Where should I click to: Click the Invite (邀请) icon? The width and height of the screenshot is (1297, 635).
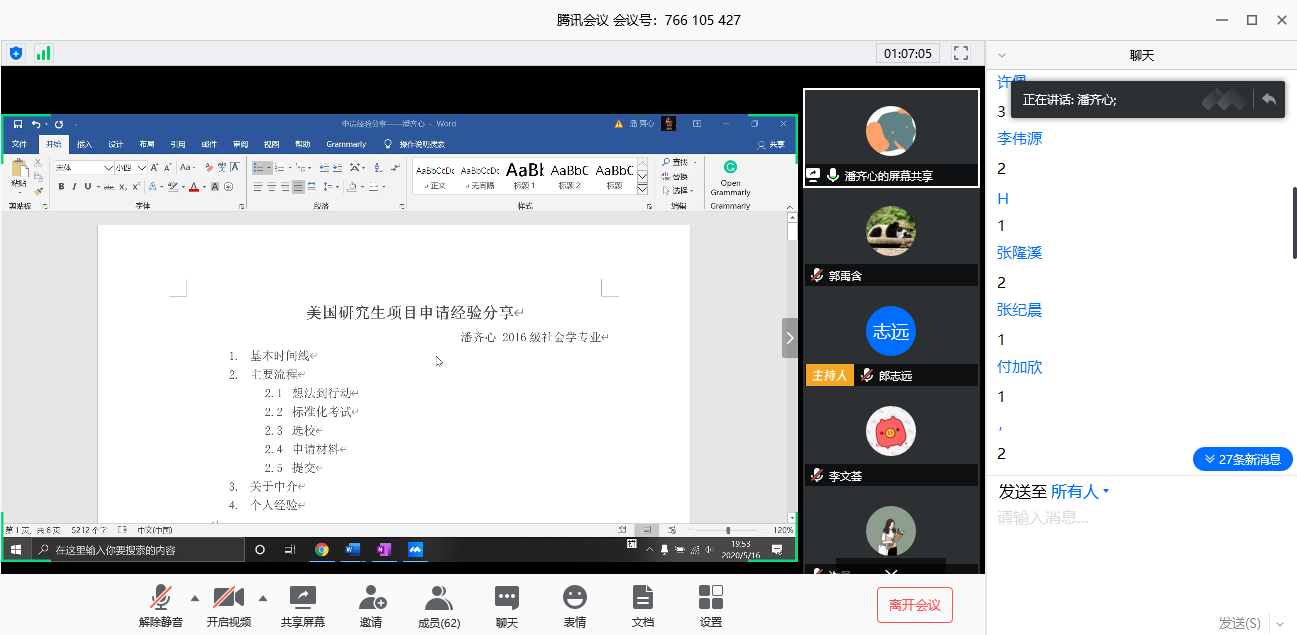[x=371, y=606]
